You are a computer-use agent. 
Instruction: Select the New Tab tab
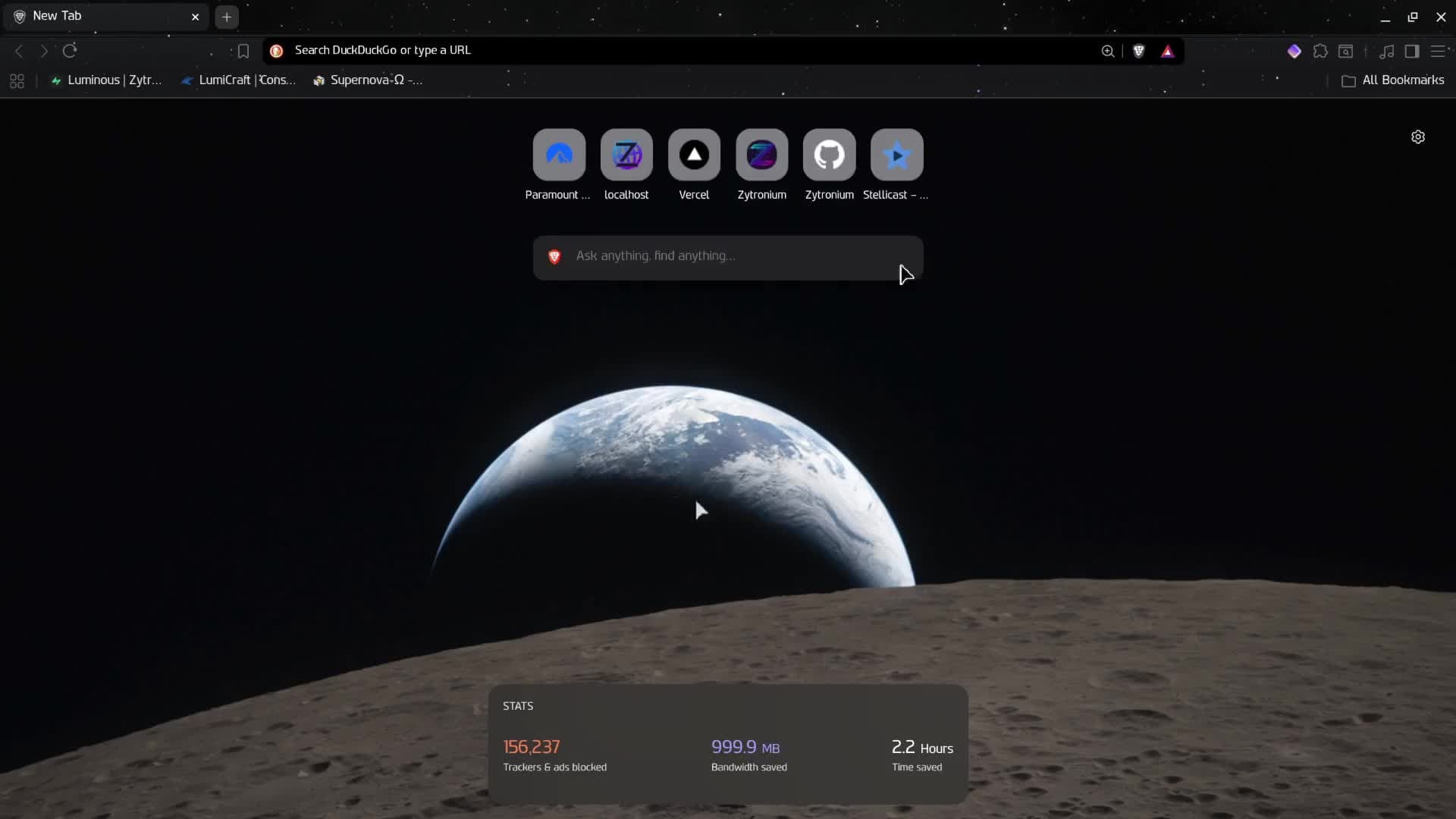105,16
